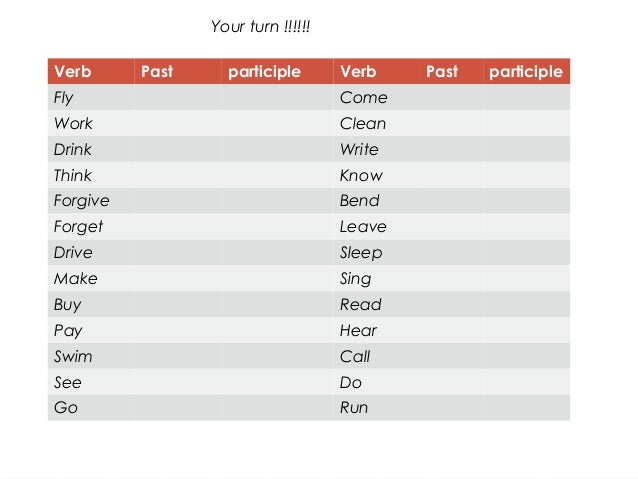Click the empty participle cell beside 'Think'
Viewport: 638px width, 479px height.
(277, 175)
